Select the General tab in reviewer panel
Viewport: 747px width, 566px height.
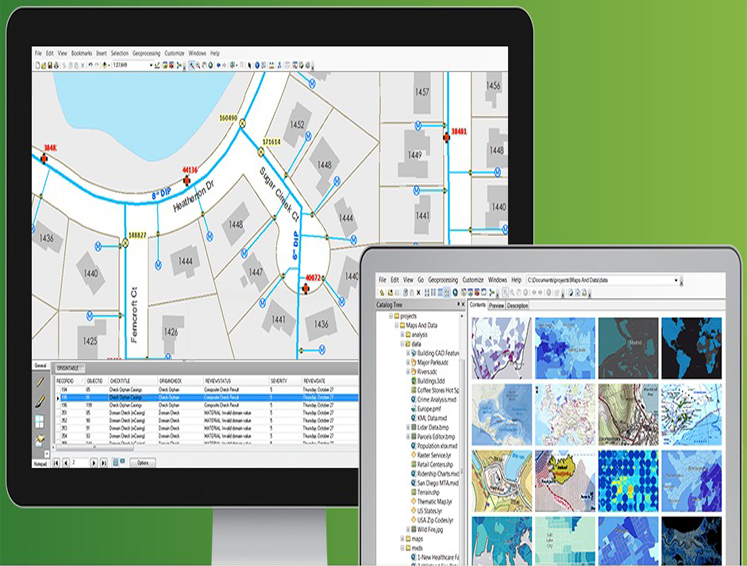pyautogui.click(x=41, y=365)
